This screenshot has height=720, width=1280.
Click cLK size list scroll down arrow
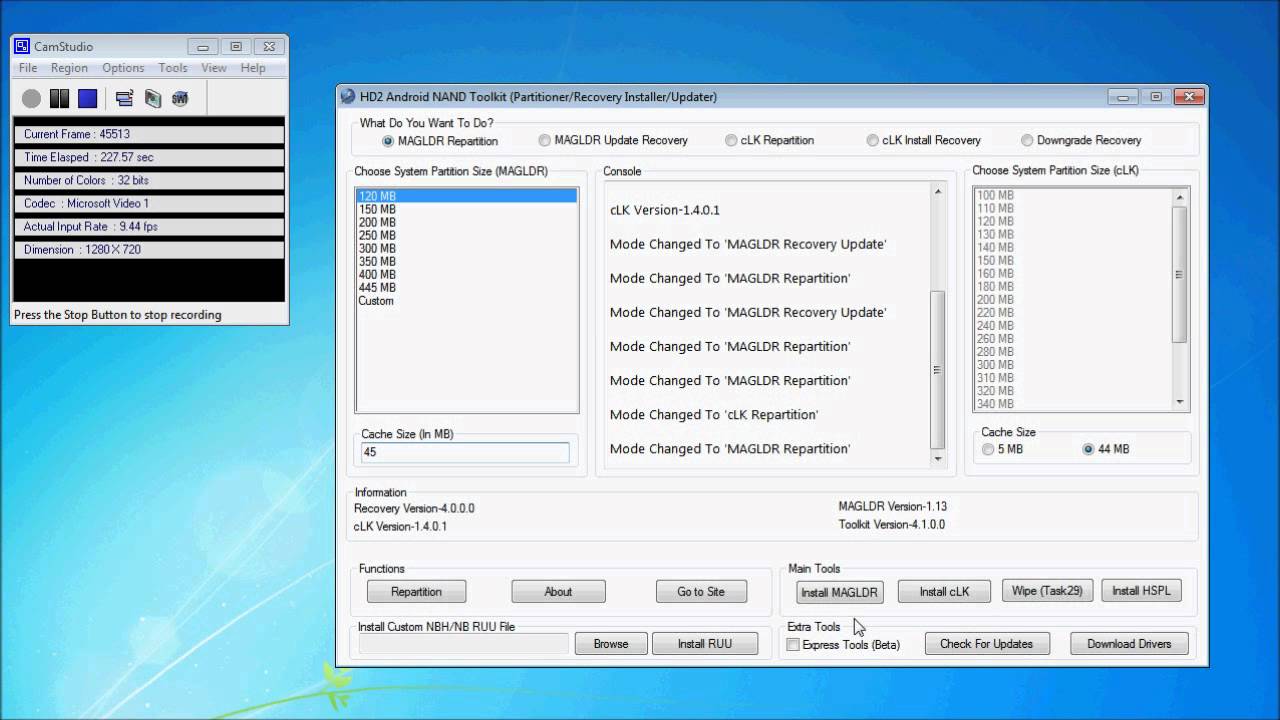[1180, 402]
